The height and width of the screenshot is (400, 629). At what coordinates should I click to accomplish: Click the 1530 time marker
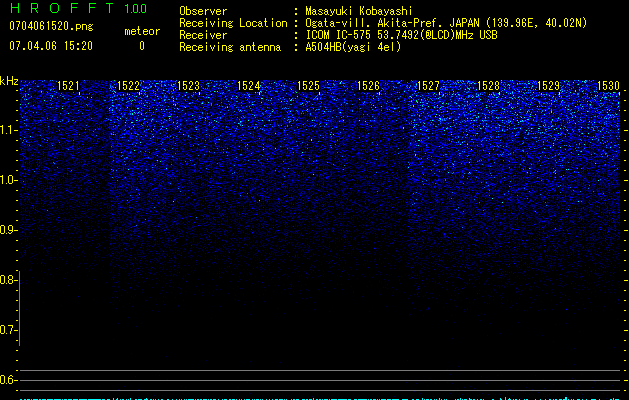(x=608, y=86)
